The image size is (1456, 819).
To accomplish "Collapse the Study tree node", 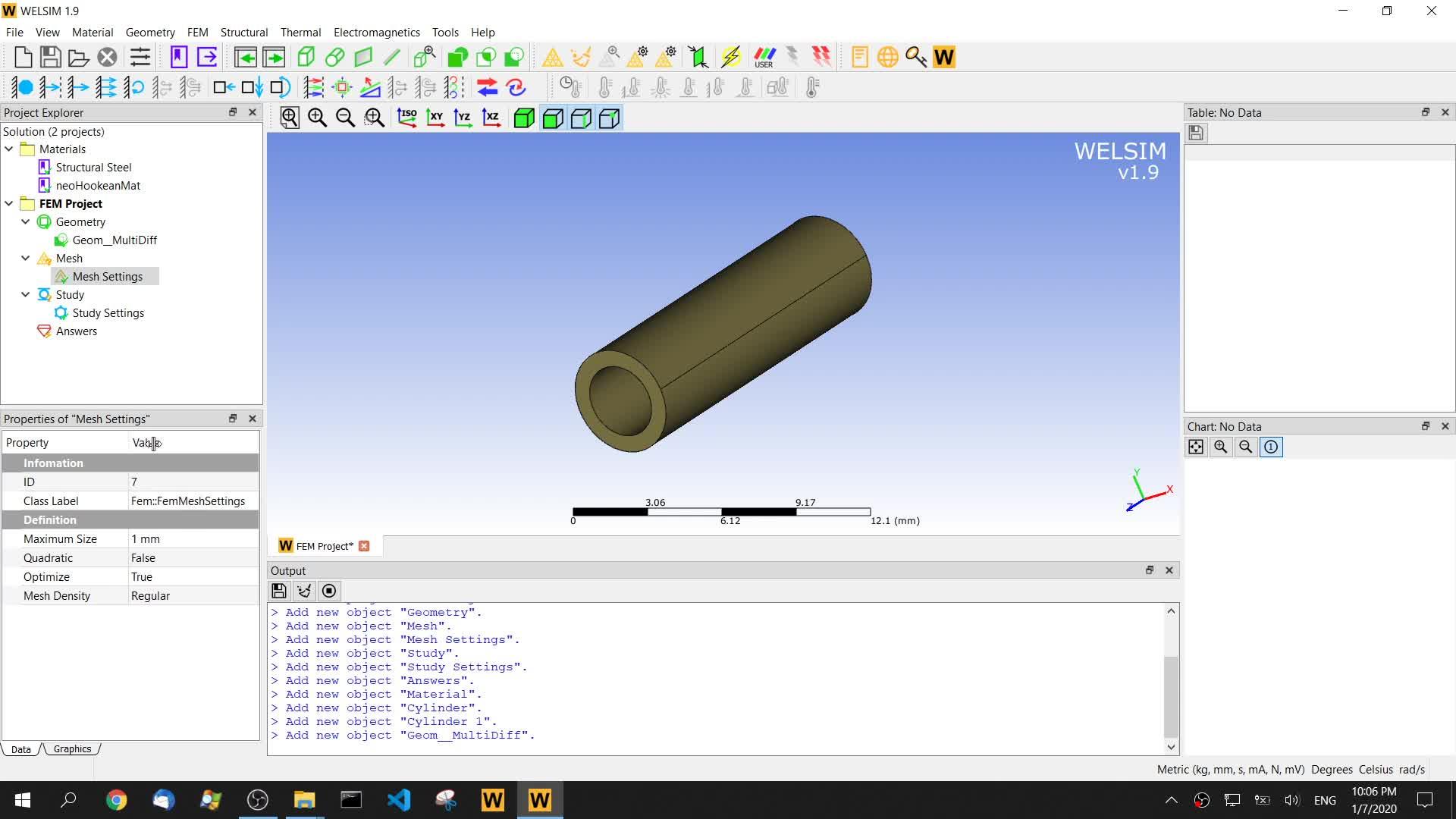I will coord(26,295).
